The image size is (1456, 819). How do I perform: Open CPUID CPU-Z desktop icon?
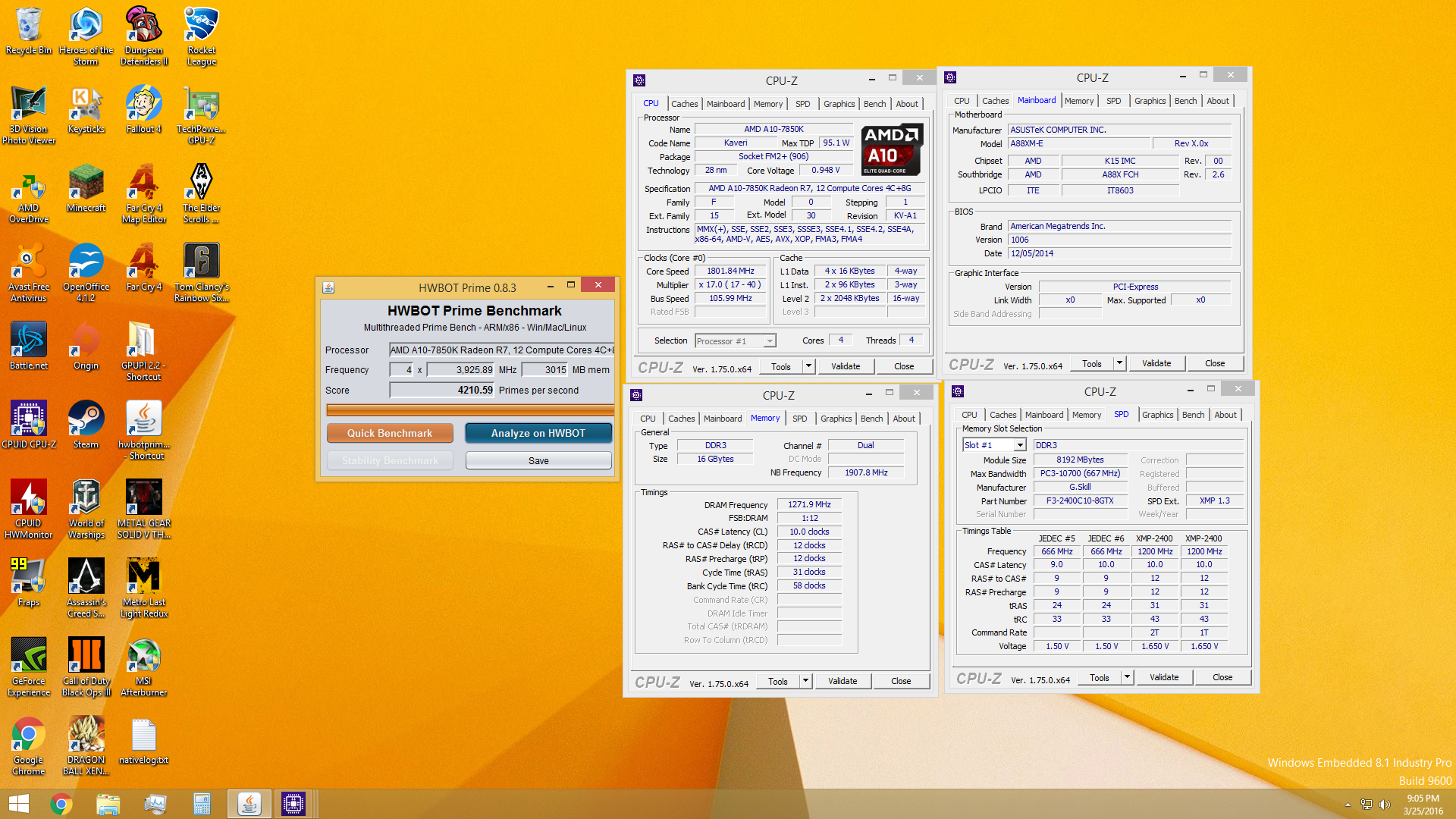click(x=29, y=425)
